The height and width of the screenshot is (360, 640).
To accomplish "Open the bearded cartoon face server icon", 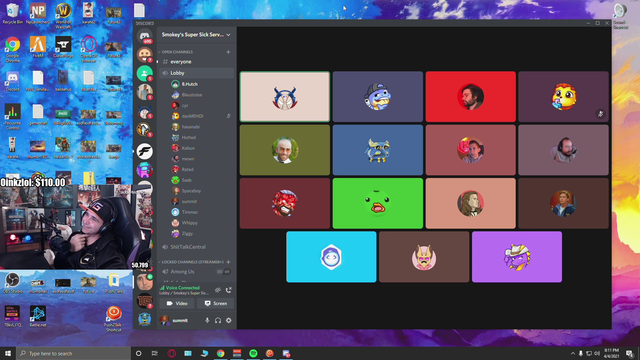I will point(144,54).
